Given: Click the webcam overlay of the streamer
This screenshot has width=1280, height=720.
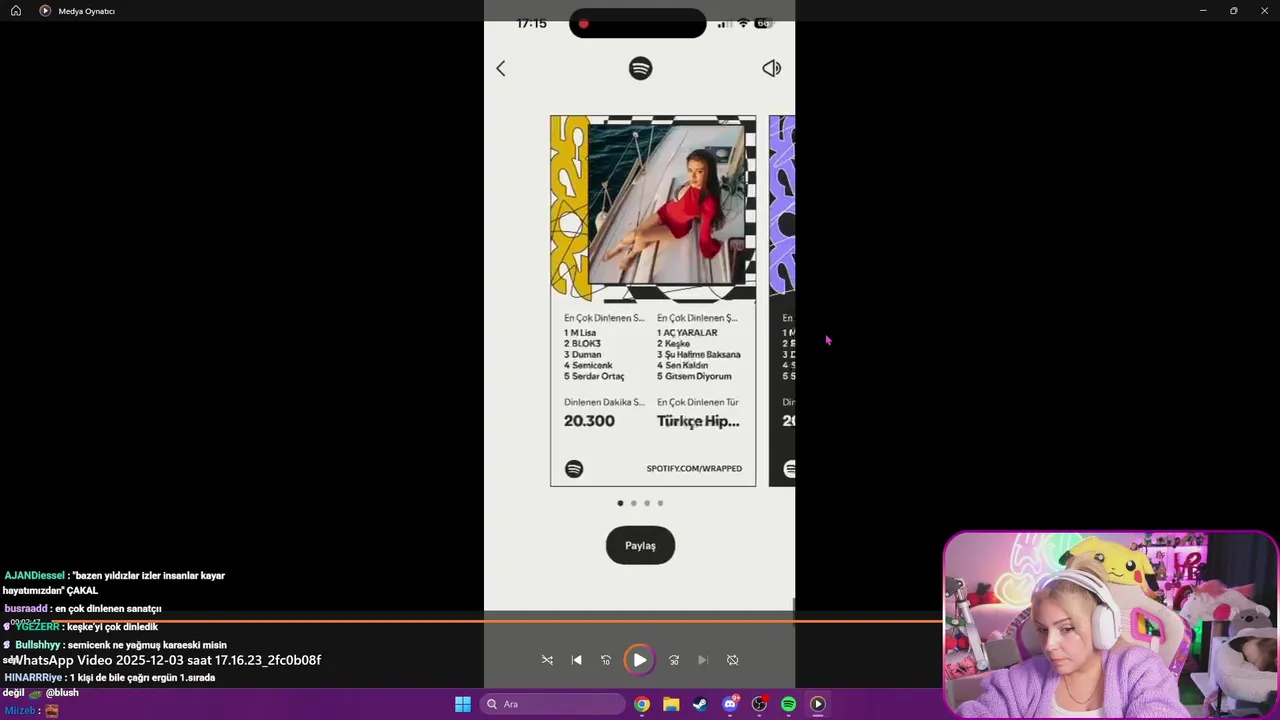Looking at the screenshot, I should click(1111, 625).
